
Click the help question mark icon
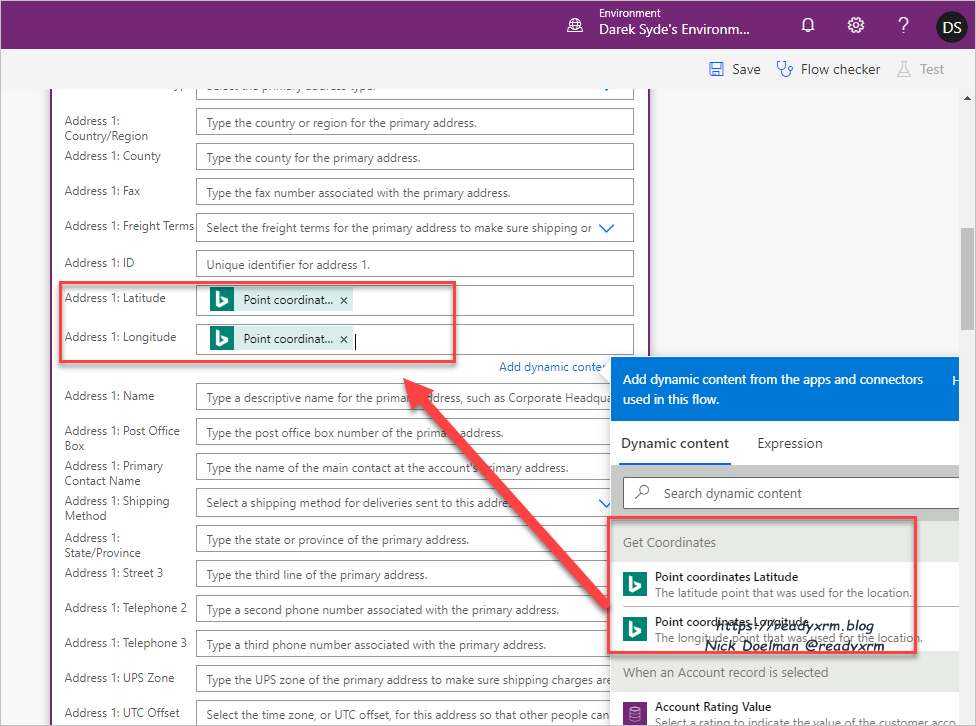tap(903, 26)
